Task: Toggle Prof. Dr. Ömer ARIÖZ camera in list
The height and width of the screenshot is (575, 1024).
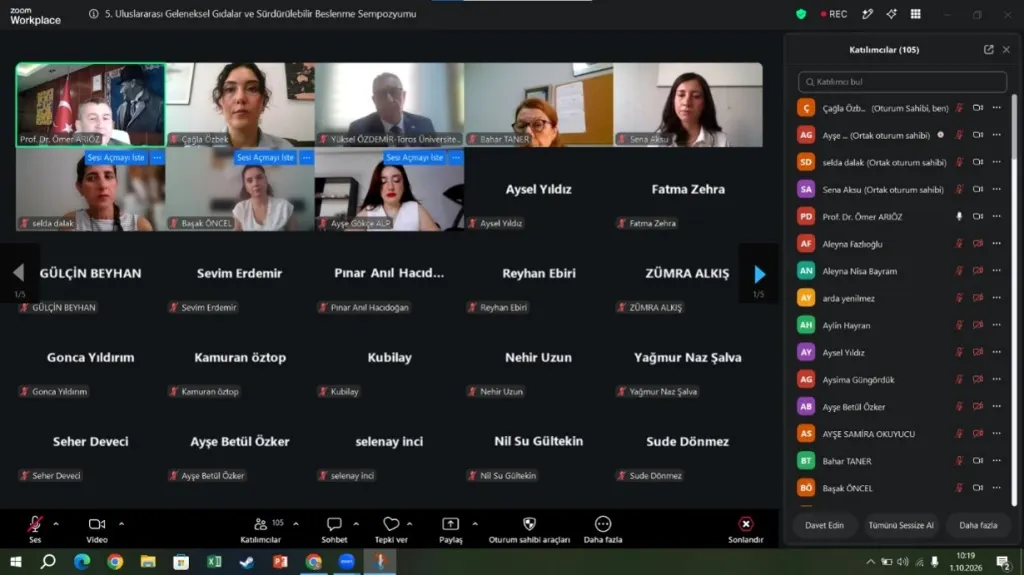Action: click(x=978, y=216)
